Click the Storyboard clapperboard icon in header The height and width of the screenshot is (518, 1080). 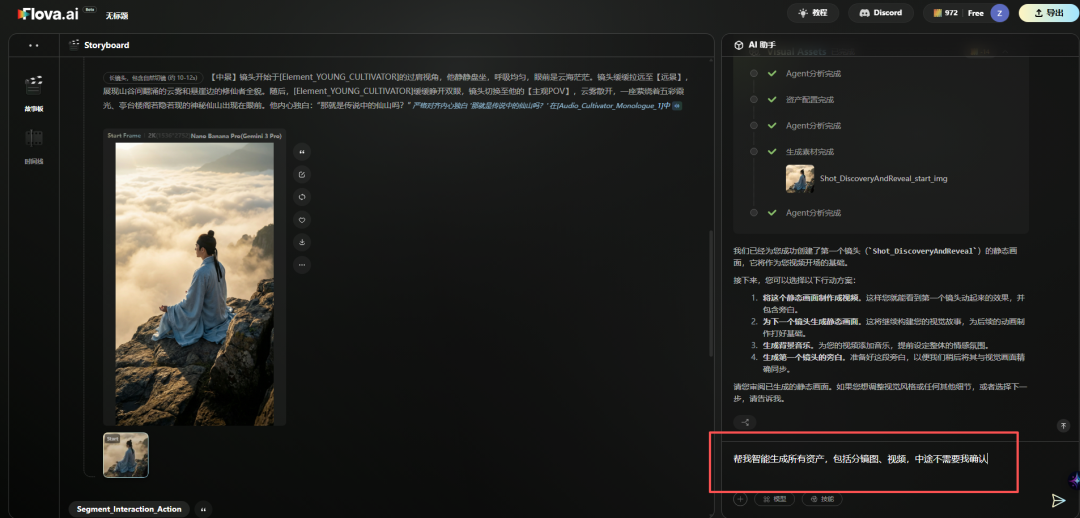click(74, 45)
